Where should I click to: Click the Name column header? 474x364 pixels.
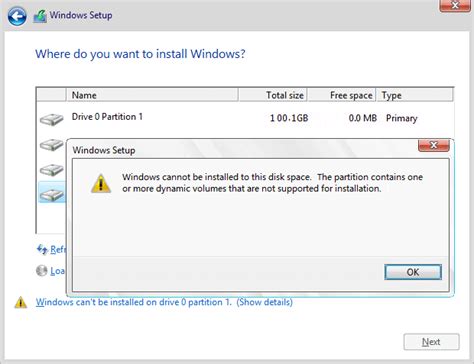[x=152, y=95]
